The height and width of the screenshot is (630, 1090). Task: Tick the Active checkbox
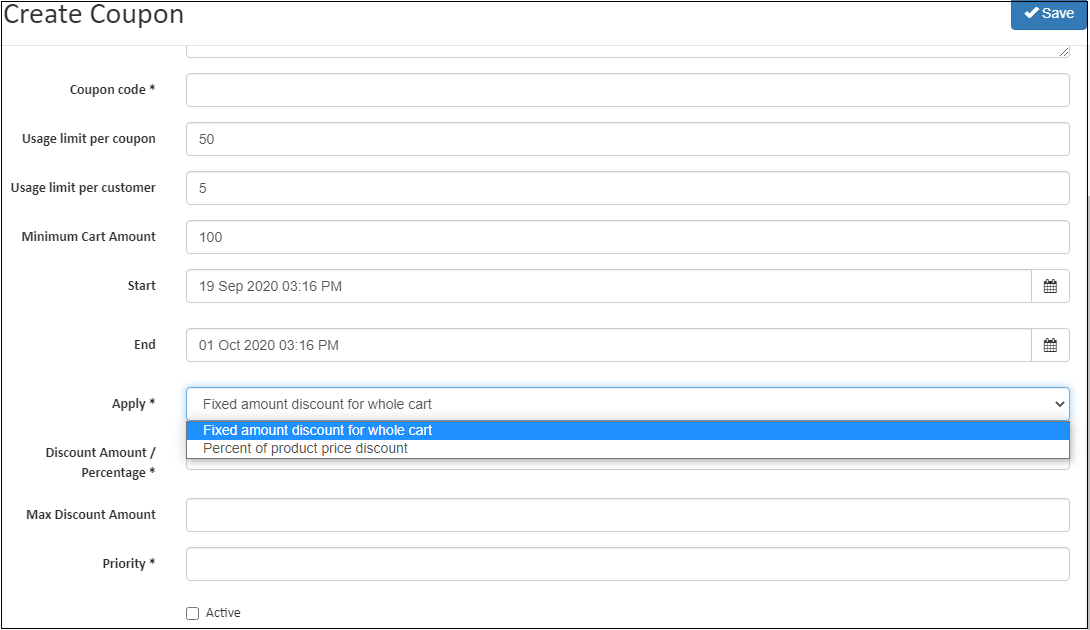[193, 613]
